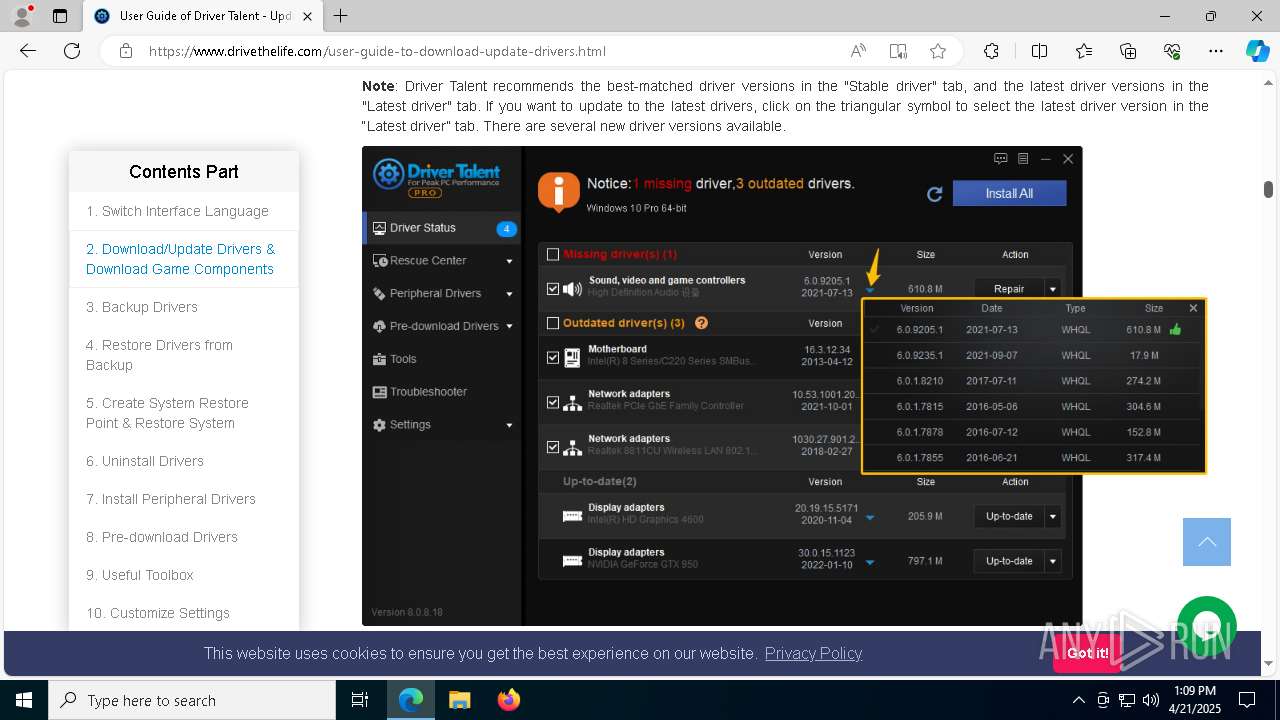Open Task View on the taskbar

(360, 700)
